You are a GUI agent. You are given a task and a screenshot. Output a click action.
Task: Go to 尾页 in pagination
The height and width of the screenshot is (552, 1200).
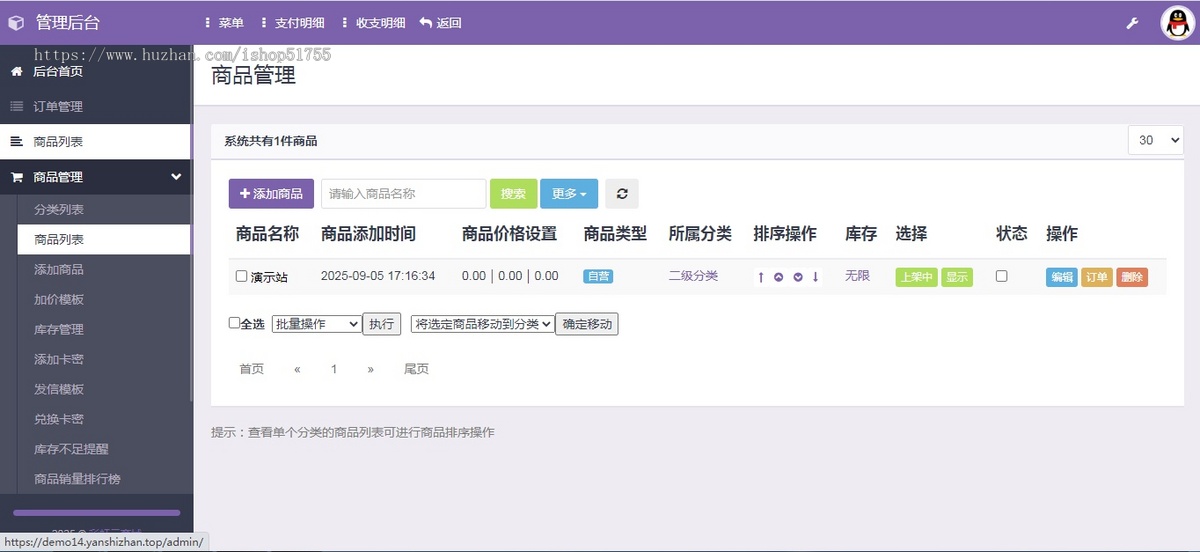pyautogui.click(x=416, y=369)
